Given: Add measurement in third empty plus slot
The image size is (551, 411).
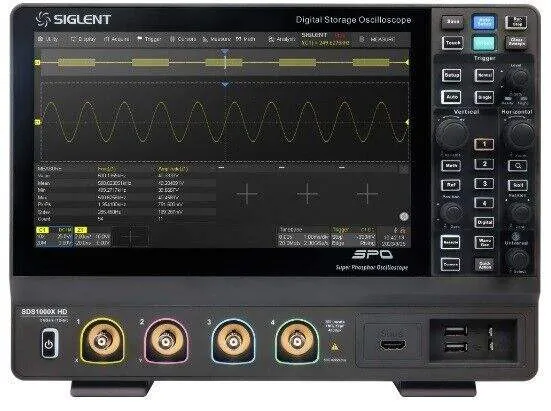Looking at the screenshot, I should tap(367, 194).
